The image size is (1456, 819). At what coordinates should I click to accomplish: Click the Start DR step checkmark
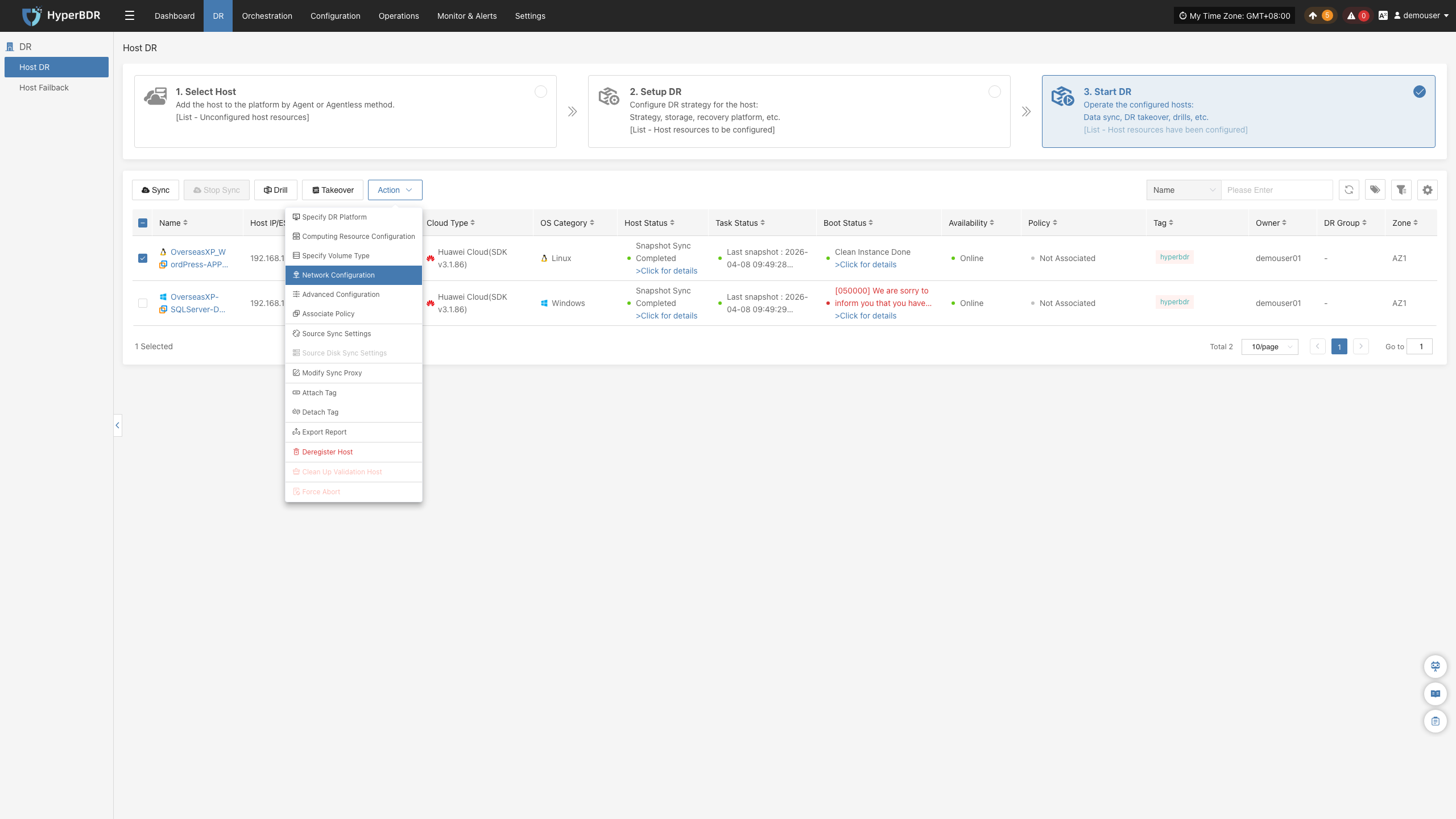[1420, 92]
